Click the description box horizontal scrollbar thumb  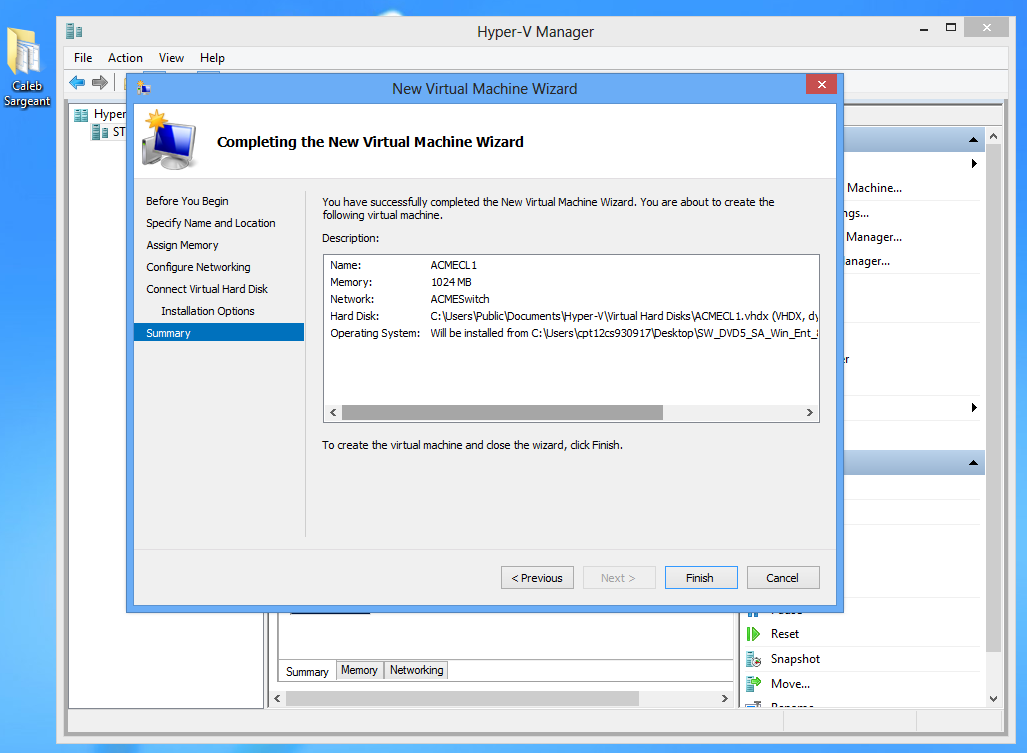coord(502,413)
